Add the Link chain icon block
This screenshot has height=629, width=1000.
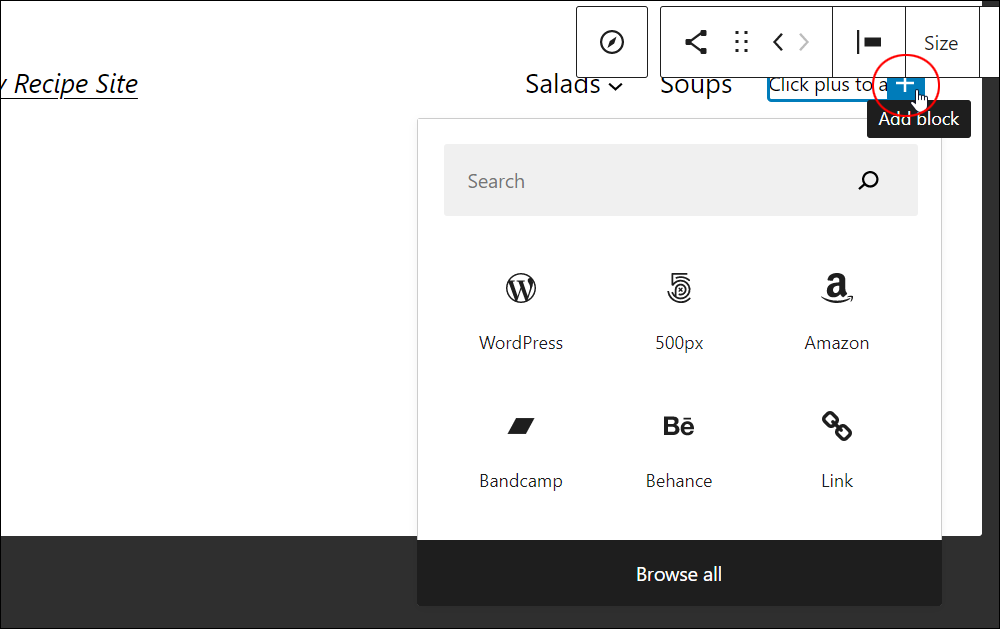(837, 450)
